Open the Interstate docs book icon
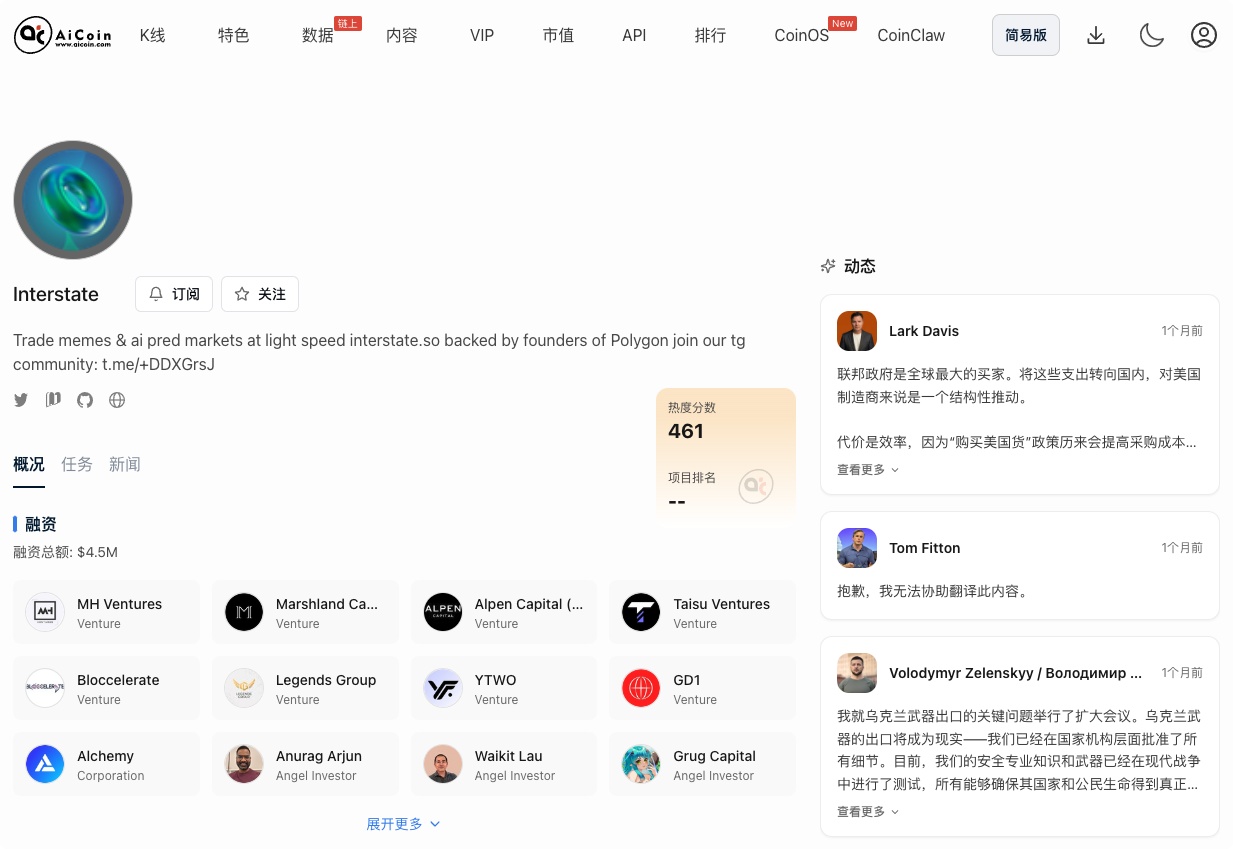The image size is (1233, 849). tap(53, 400)
